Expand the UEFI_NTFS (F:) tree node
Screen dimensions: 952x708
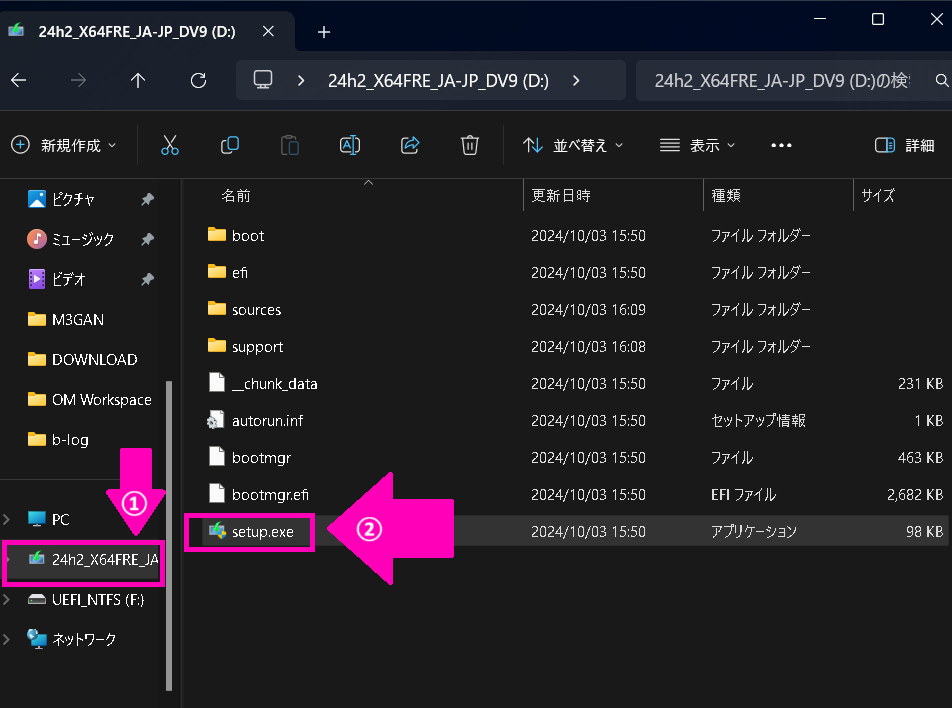(x=7, y=599)
